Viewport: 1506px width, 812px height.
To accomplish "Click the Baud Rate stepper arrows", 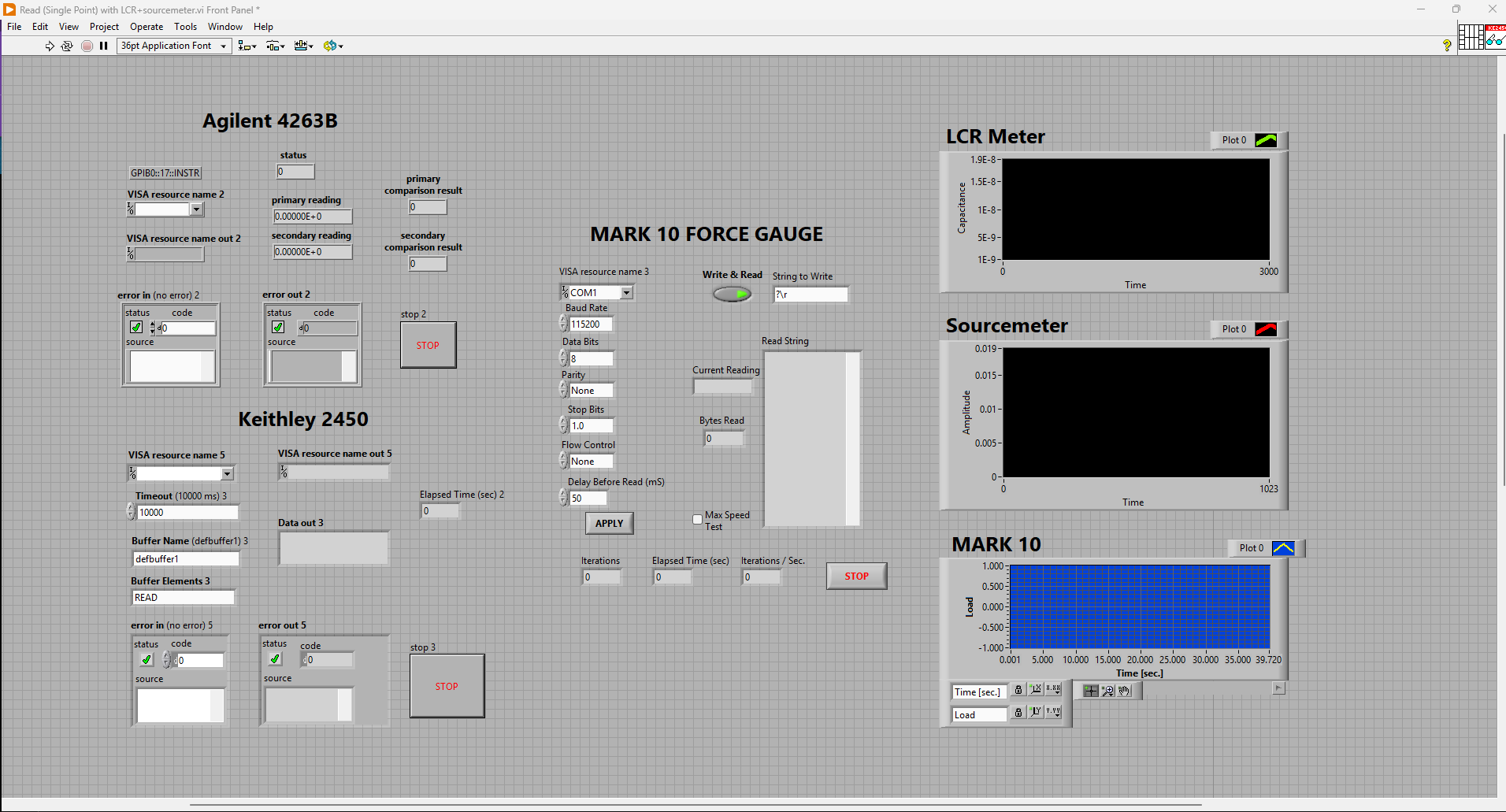I will 563,323.
